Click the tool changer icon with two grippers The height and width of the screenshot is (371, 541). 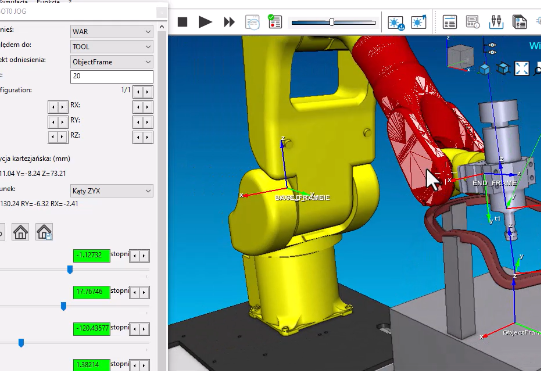click(496, 22)
